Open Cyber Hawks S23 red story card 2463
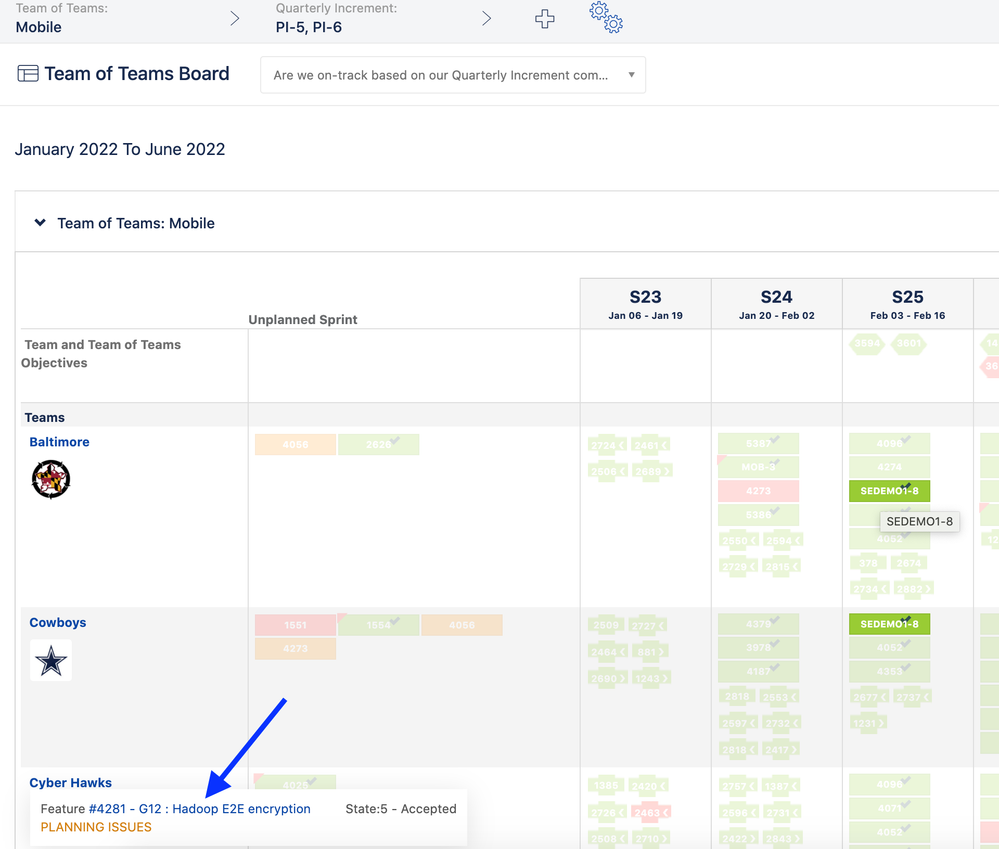Image resolution: width=999 pixels, height=849 pixels. click(x=650, y=813)
